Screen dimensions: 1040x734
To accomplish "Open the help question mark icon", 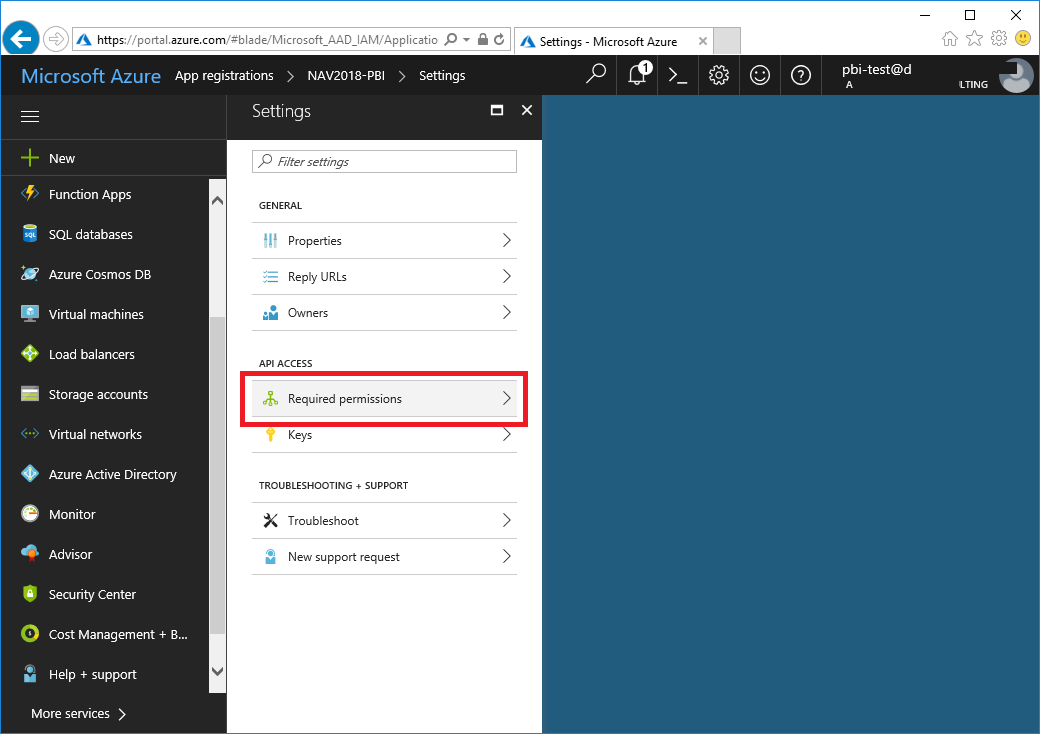I will [x=801, y=75].
